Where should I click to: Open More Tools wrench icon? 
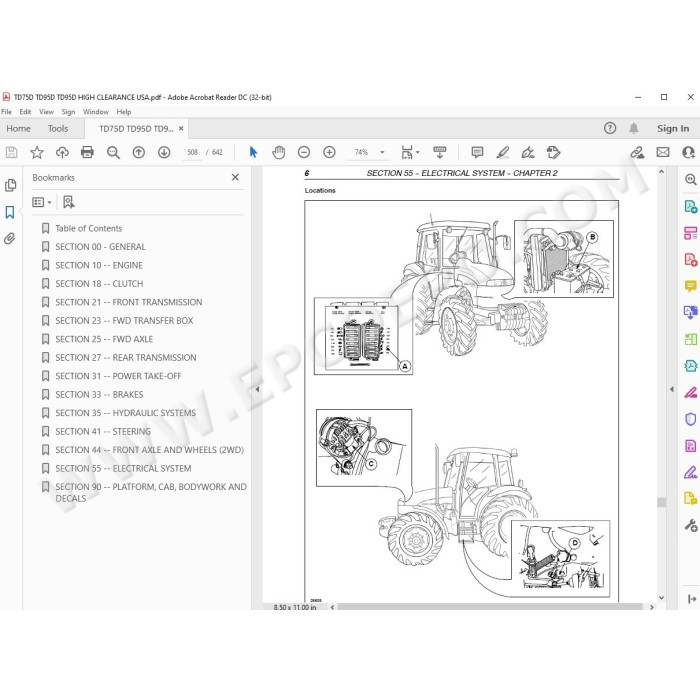(x=691, y=525)
